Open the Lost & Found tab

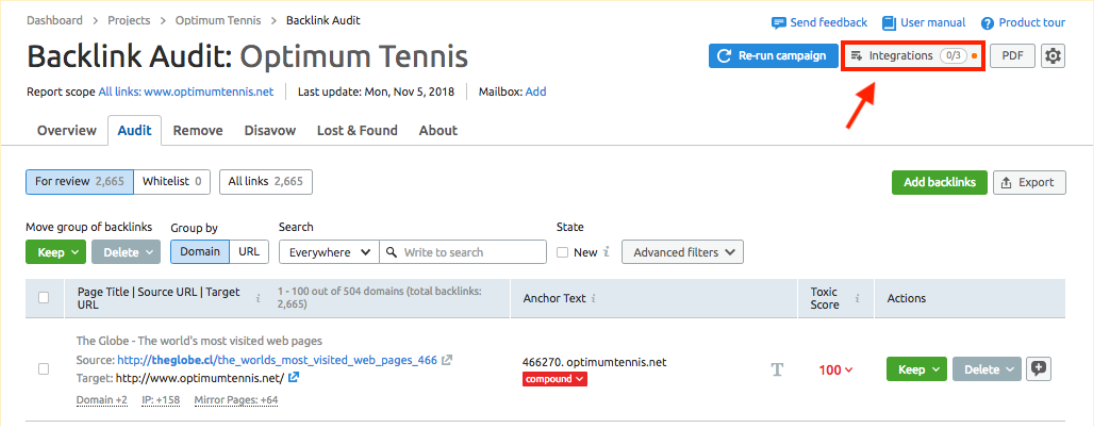click(x=357, y=130)
